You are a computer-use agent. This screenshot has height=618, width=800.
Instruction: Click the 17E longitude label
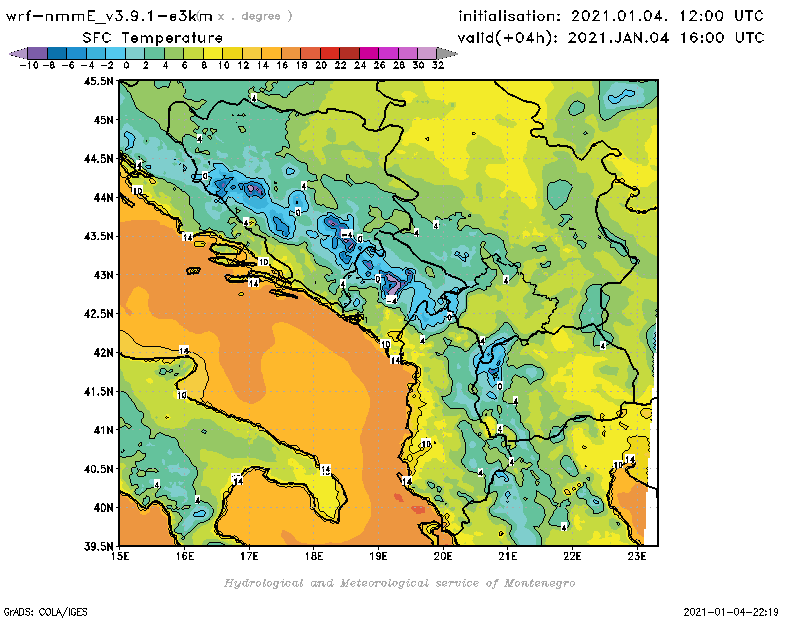(x=249, y=556)
